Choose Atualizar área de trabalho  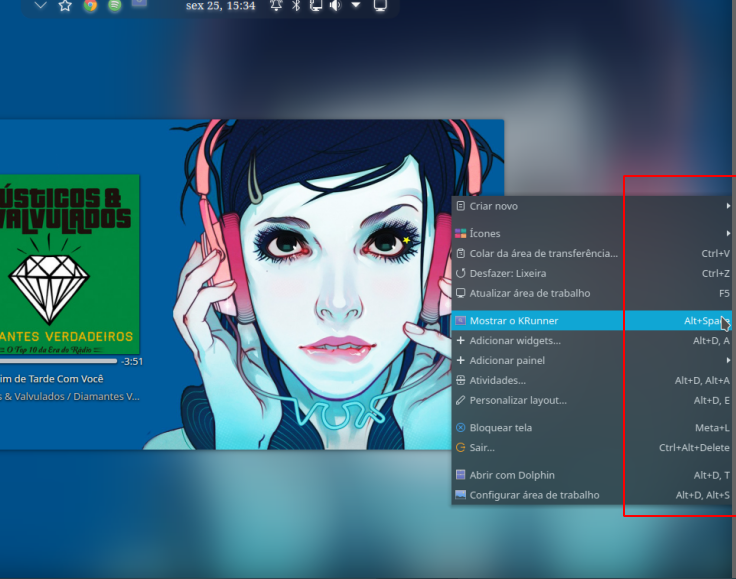[591, 293]
